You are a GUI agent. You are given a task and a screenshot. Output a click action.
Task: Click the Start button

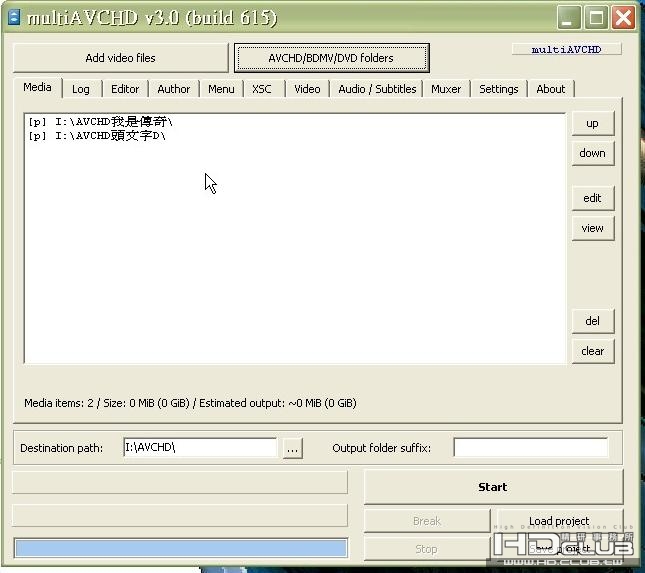click(493, 487)
